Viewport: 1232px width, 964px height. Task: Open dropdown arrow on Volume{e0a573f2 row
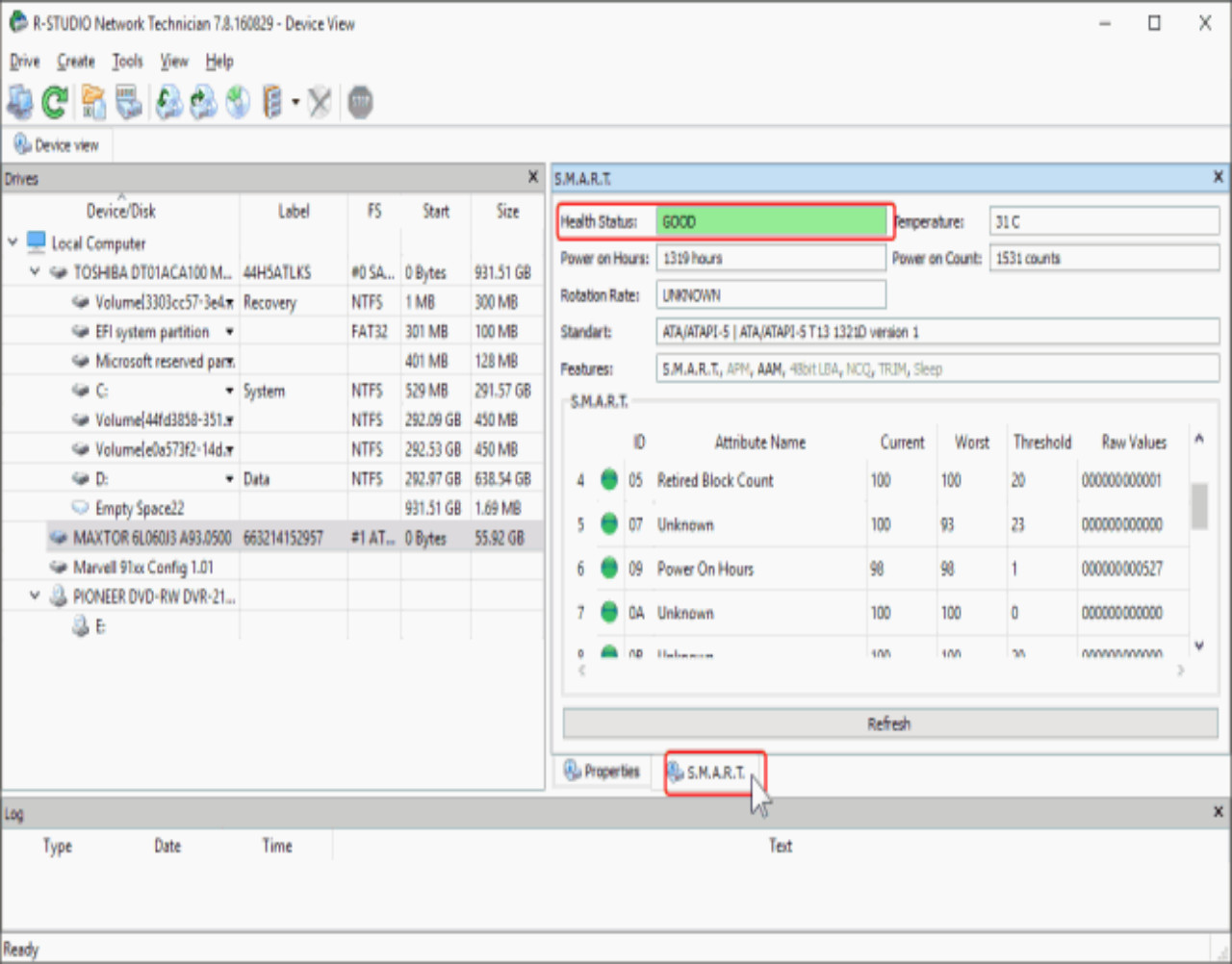(230, 450)
